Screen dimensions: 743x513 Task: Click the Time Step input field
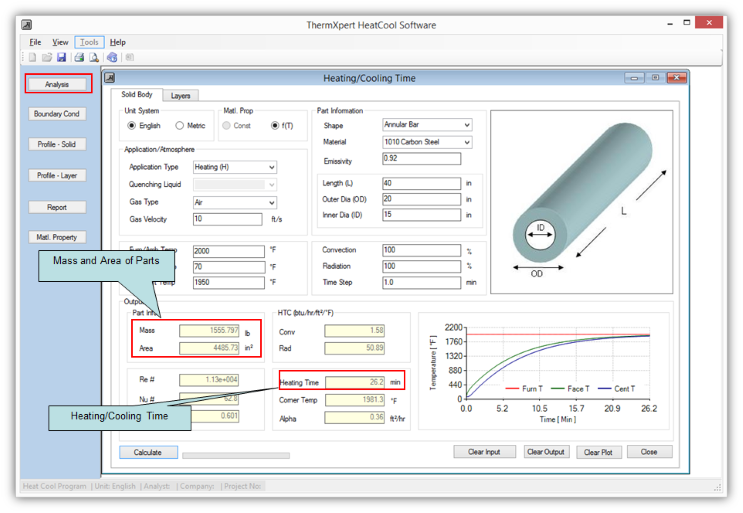click(x=421, y=282)
